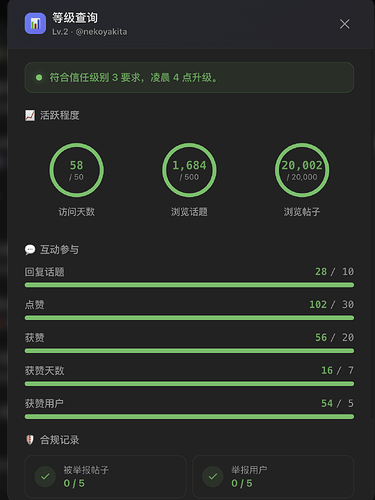Viewport: 375px width, 500px height.
Task: Click the 获赞 56/20 row label
Action: [x=34, y=338]
